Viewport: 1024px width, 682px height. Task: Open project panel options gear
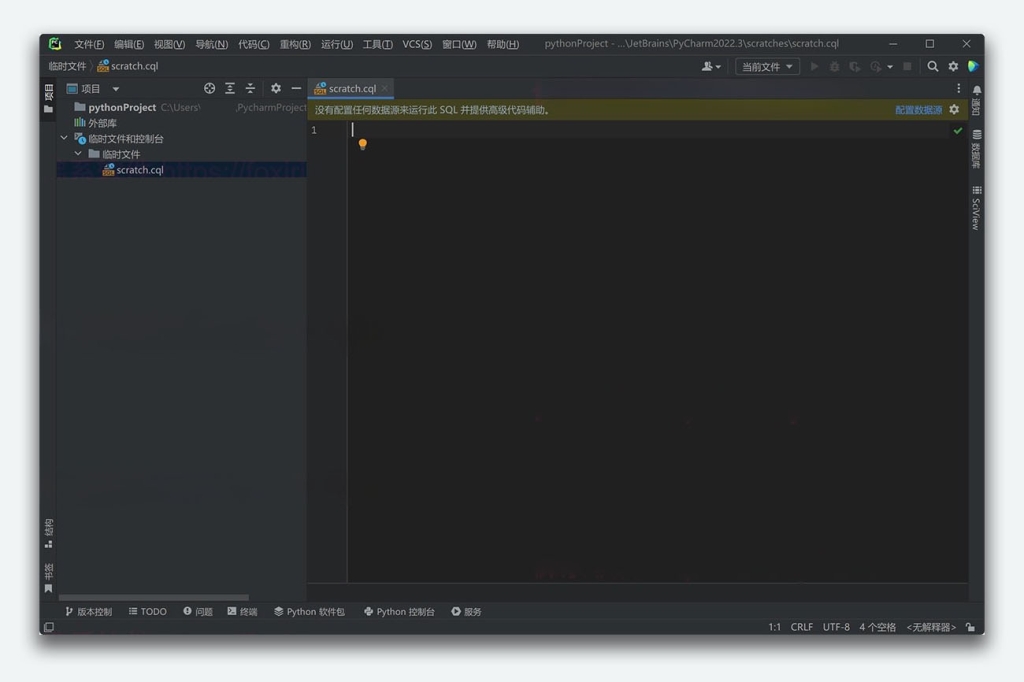(x=276, y=88)
